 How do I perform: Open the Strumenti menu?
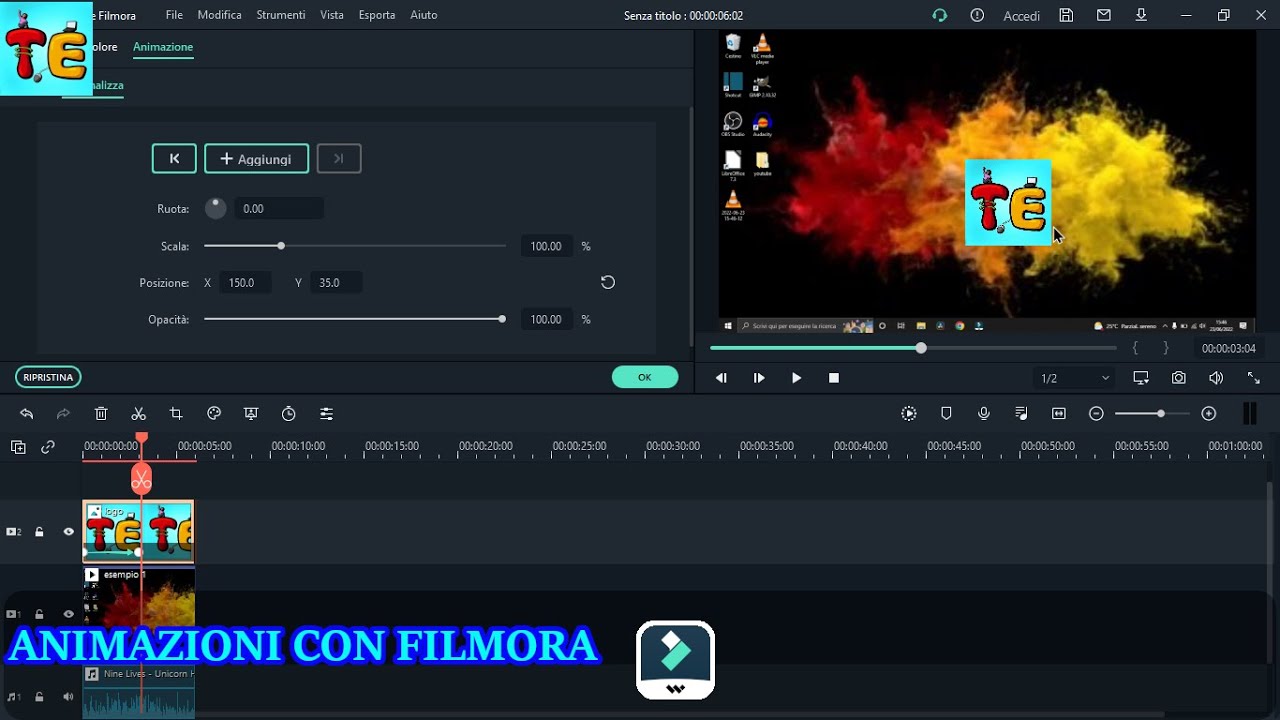coord(281,15)
